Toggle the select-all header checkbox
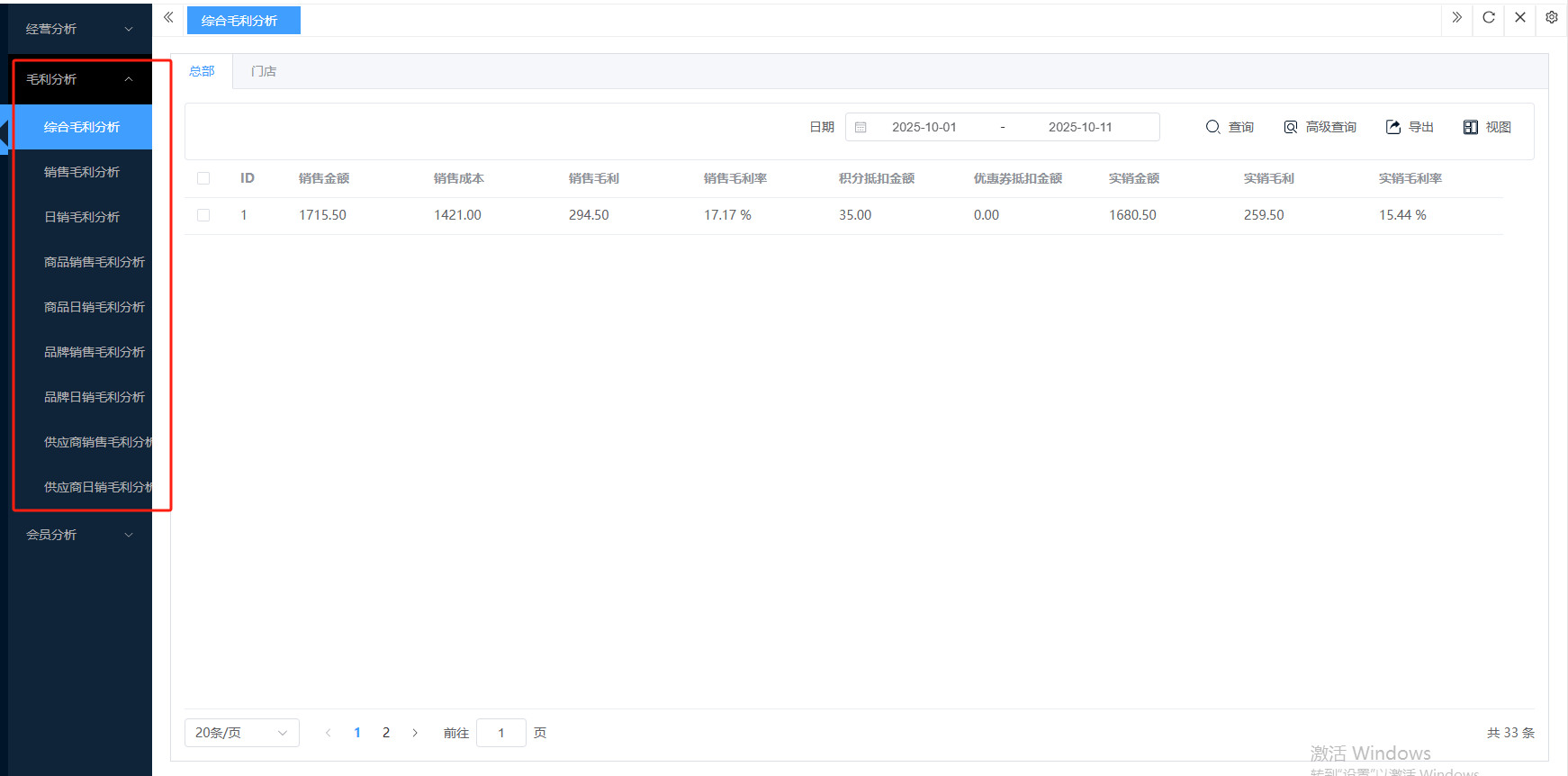 [x=203, y=178]
